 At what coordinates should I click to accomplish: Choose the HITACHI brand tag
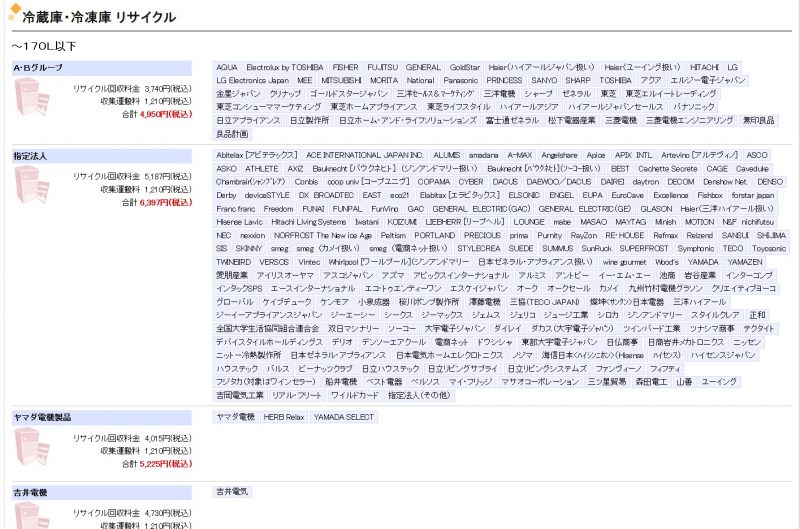704,67
